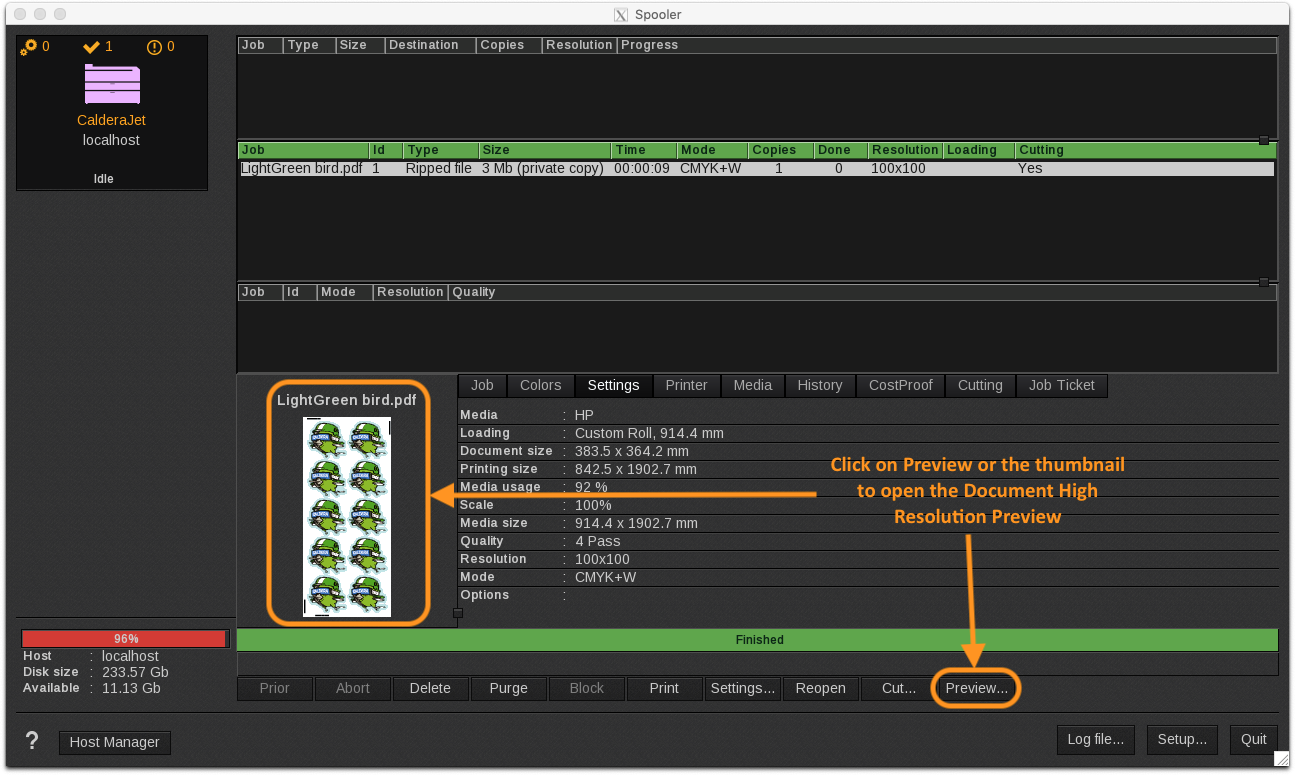Image resolution: width=1295 pixels, height=775 pixels.
Task: Click the green Finished status bar
Action: 758,639
